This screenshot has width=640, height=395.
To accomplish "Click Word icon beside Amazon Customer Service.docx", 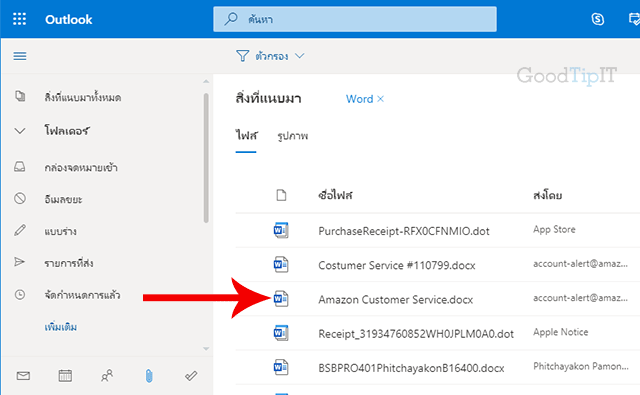I will pyautogui.click(x=281, y=299).
